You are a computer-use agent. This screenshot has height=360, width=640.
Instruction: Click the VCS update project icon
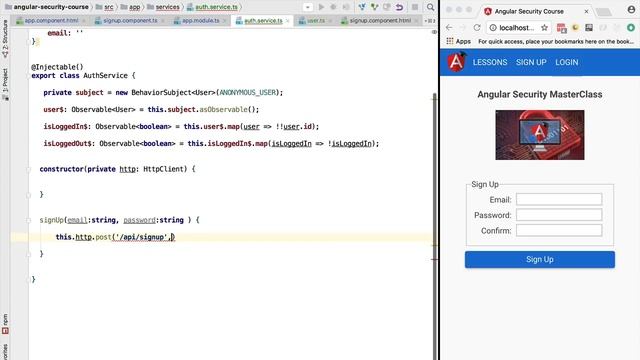362,7
